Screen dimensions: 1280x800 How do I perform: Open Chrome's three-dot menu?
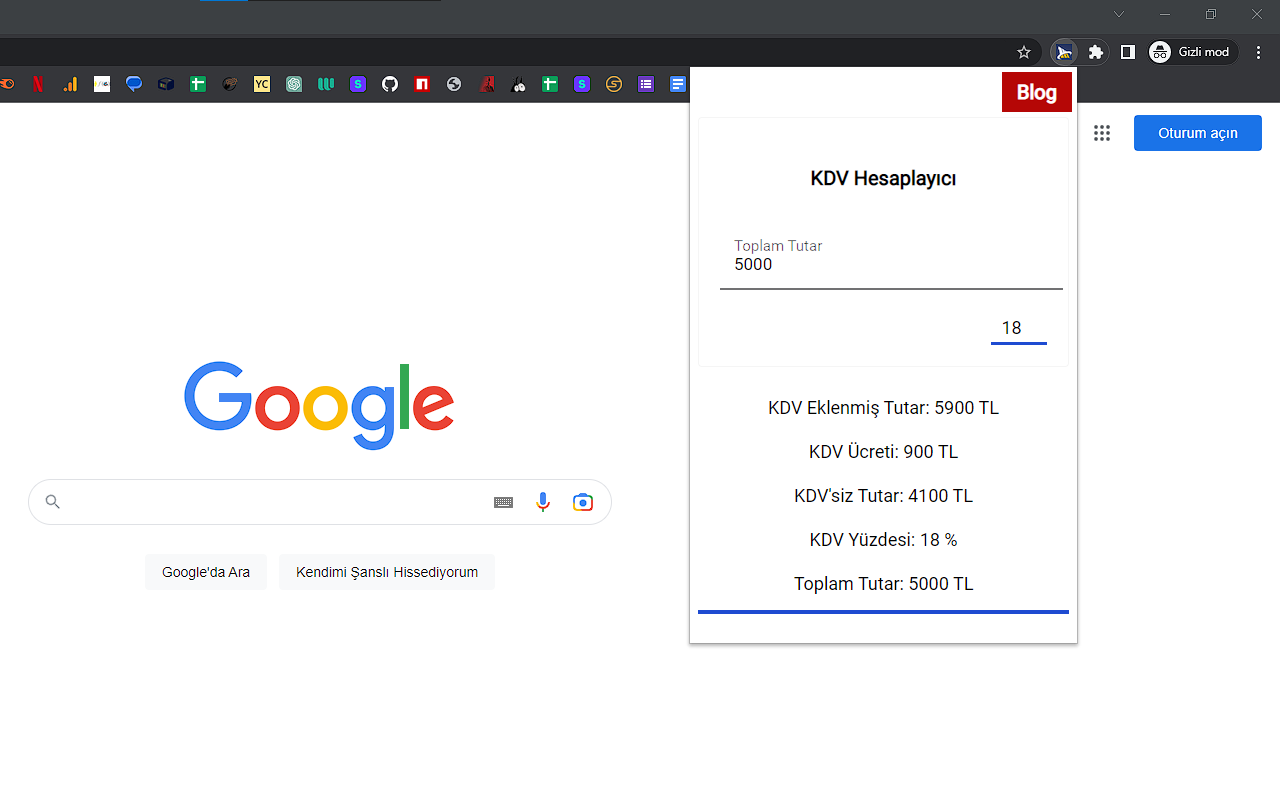[1259, 52]
